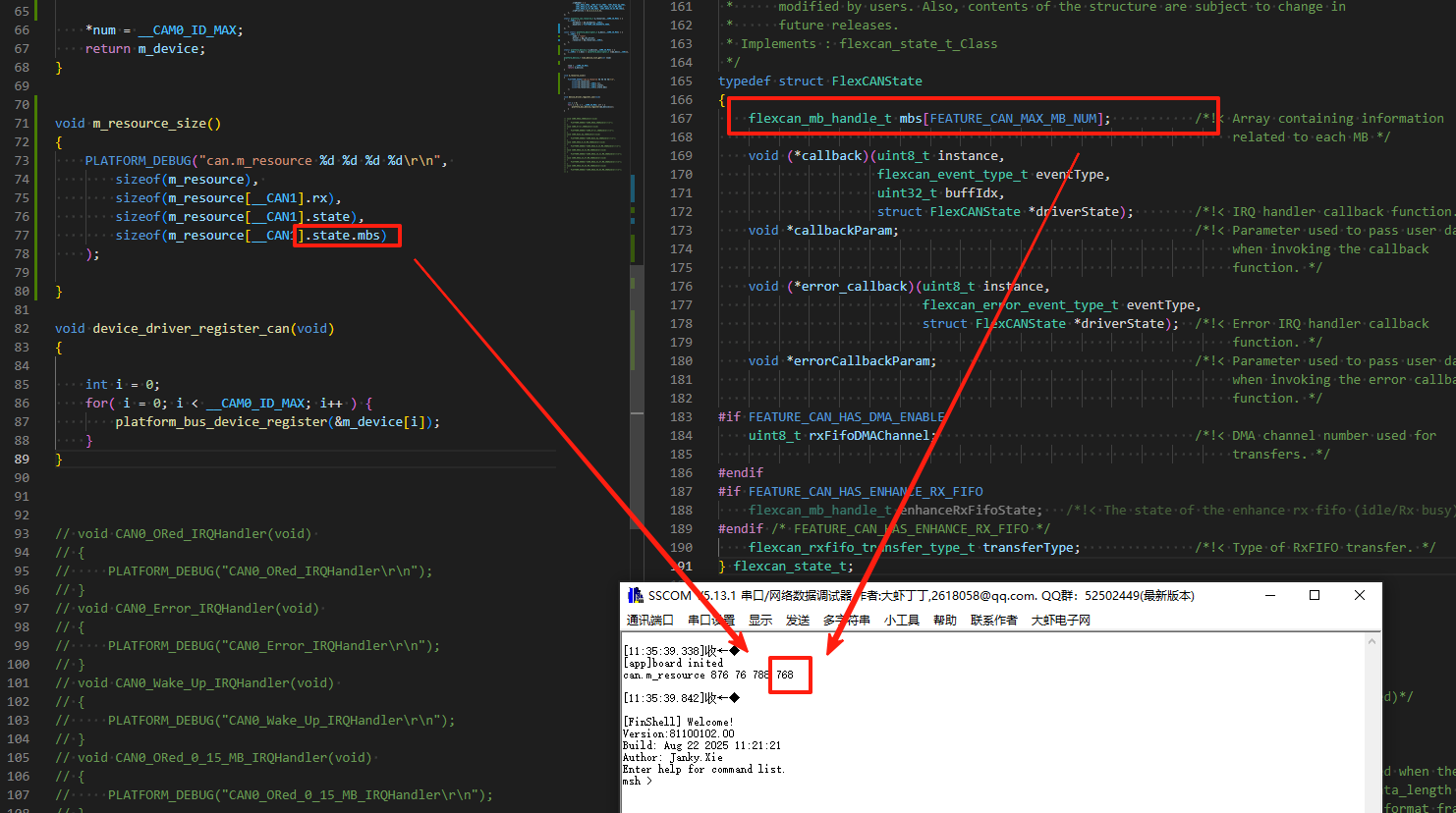This screenshot has height=813, width=1456.
Task: Click the 'can.m_resource 876 76 788 768' output line
Action: (707, 675)
